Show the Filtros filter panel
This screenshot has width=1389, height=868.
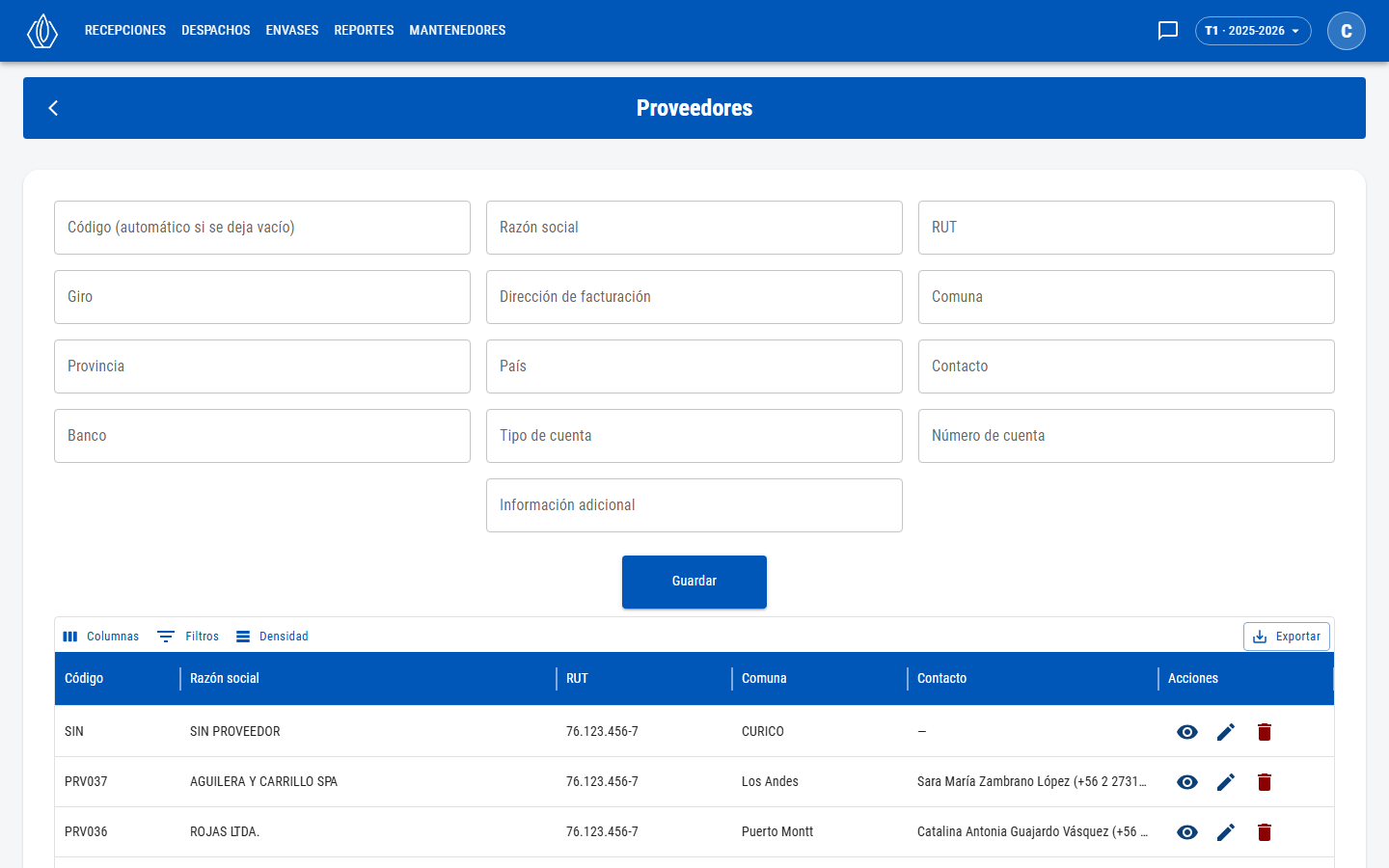[188, 637]
